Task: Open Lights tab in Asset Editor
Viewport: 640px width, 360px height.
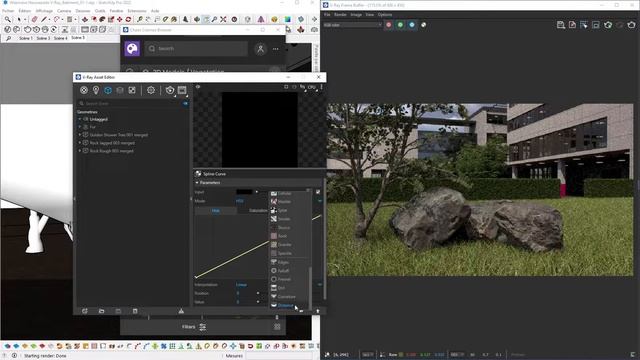Action: [96, 90]
